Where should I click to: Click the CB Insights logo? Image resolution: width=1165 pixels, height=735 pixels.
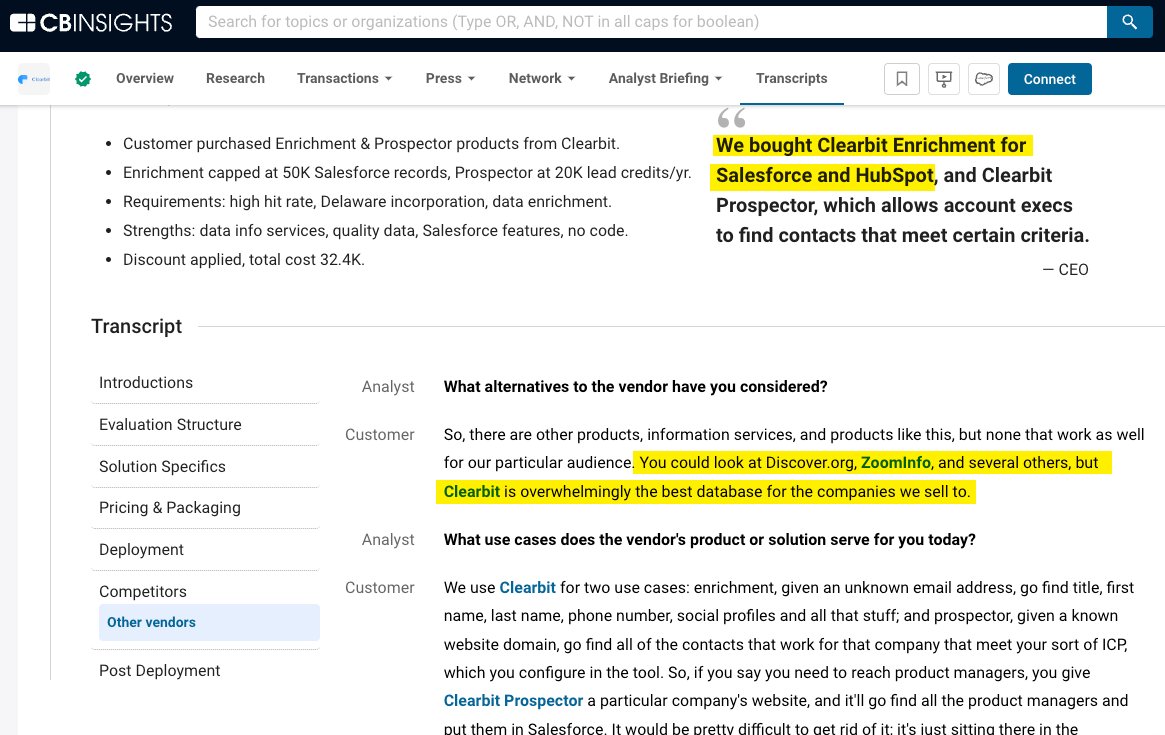tap(91, 22)
